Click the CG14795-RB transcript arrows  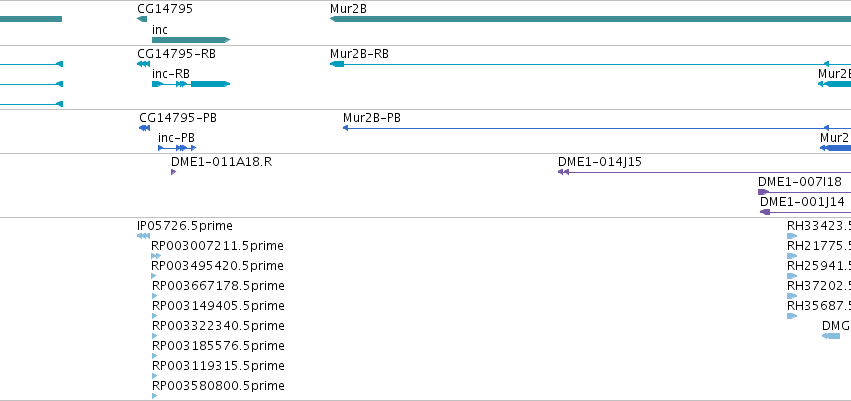point(143,64)
